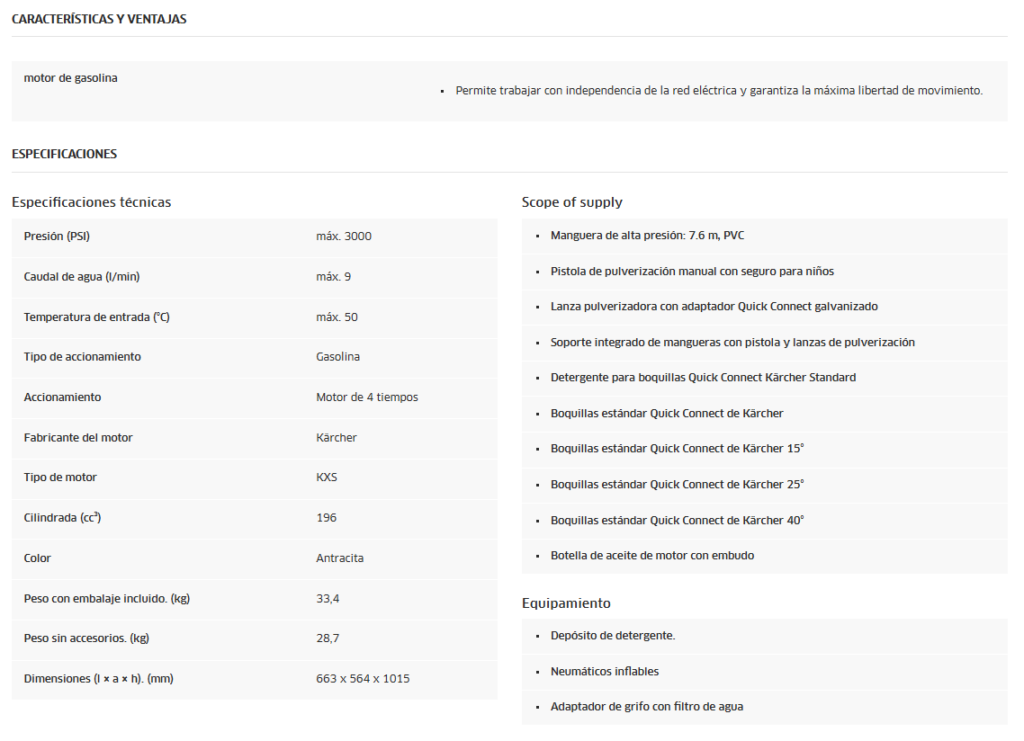Click the red eléctrica independence description text
The height and width of the screenshot is (741, 1024).
[x=718, y=90]
